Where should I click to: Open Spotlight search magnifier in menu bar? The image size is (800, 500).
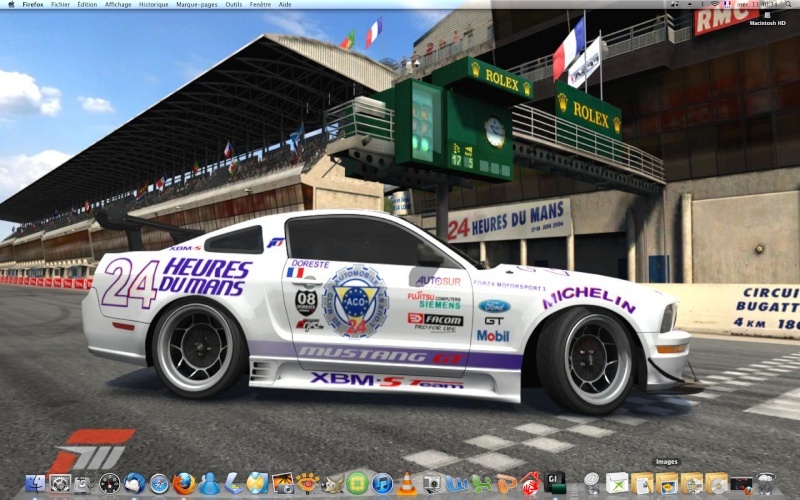coord(788,4)
